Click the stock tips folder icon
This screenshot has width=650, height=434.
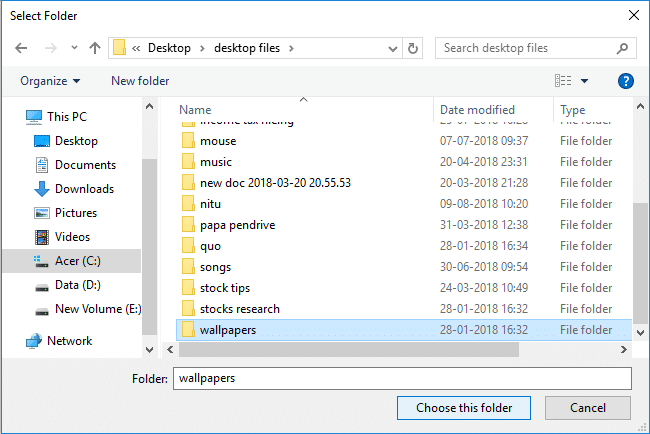[x=188, y=288]
